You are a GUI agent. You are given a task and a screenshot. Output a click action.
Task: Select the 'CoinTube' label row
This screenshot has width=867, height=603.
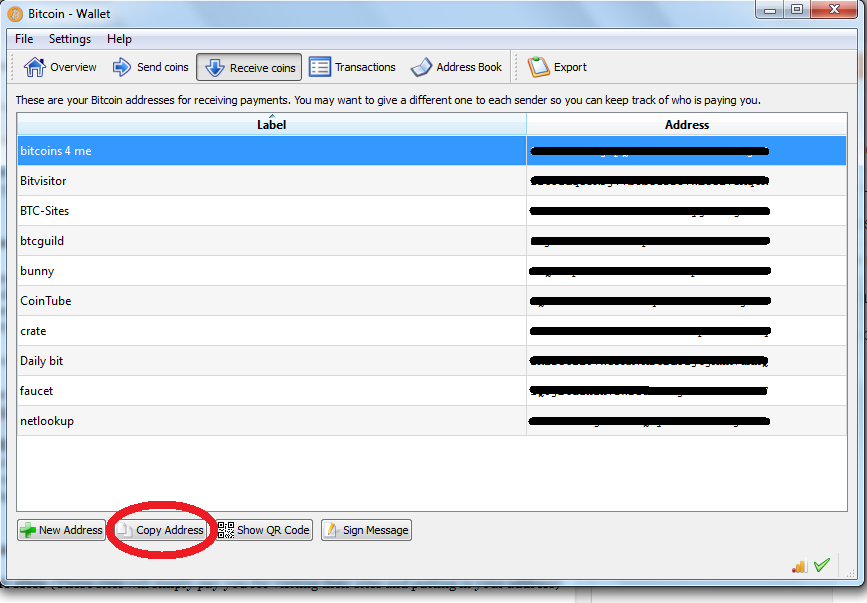pyautogui.click(x=271, y=301)
